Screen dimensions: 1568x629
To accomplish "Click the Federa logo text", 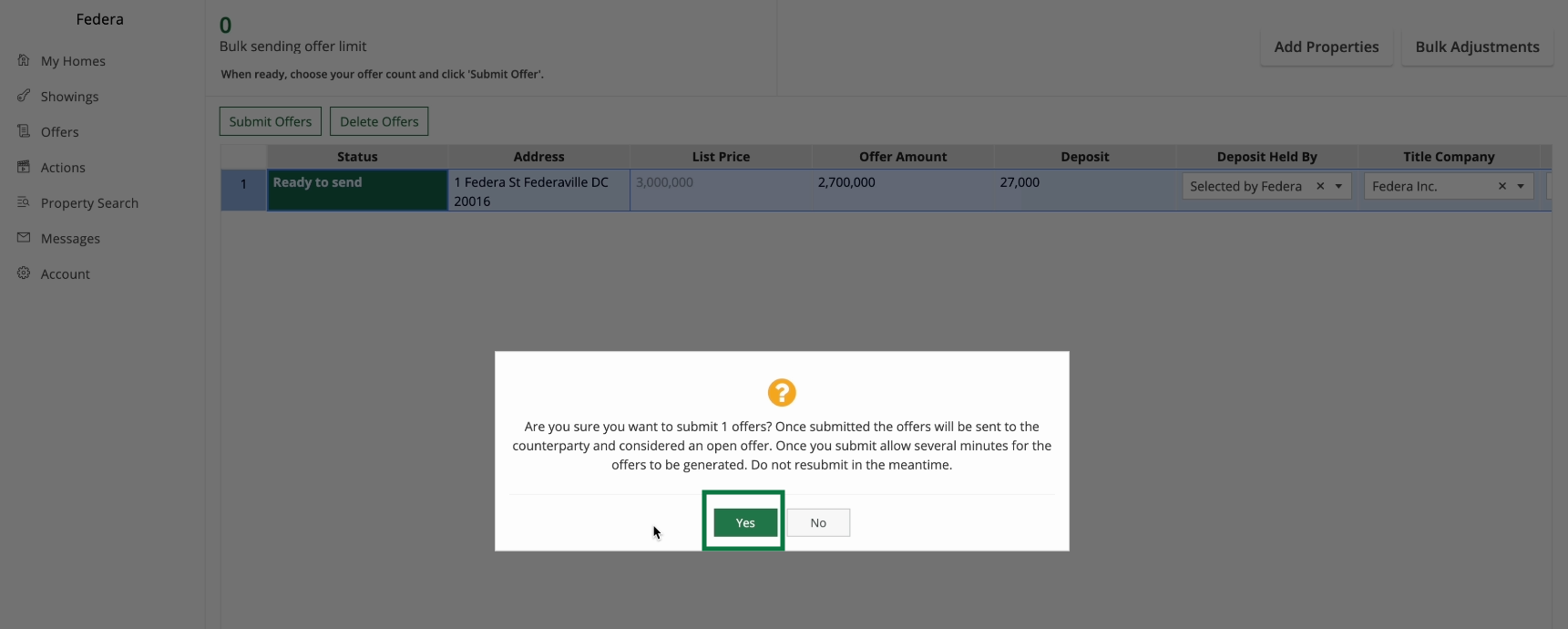I will (x=100, y=19).
